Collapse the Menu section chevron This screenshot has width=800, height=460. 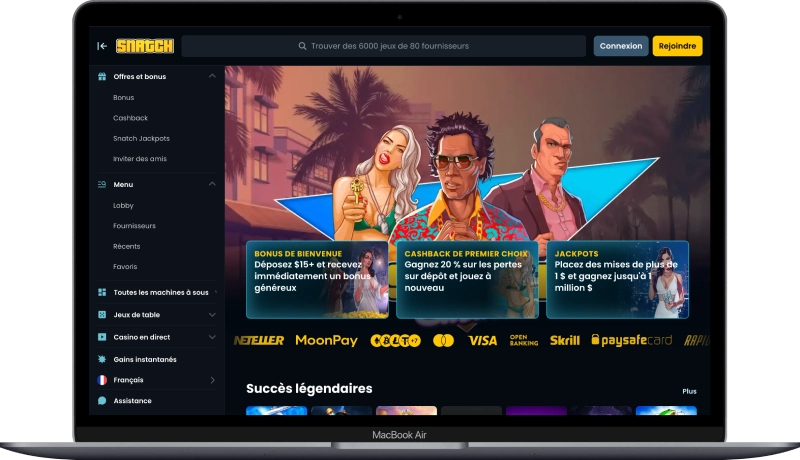tap(212, 184)
